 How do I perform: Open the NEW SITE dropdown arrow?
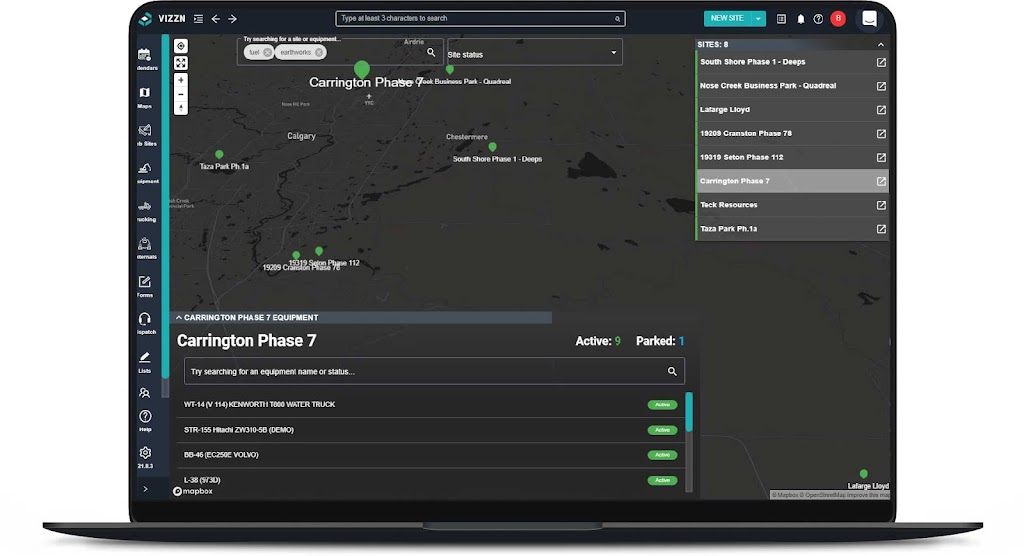(x=758, y=18)
